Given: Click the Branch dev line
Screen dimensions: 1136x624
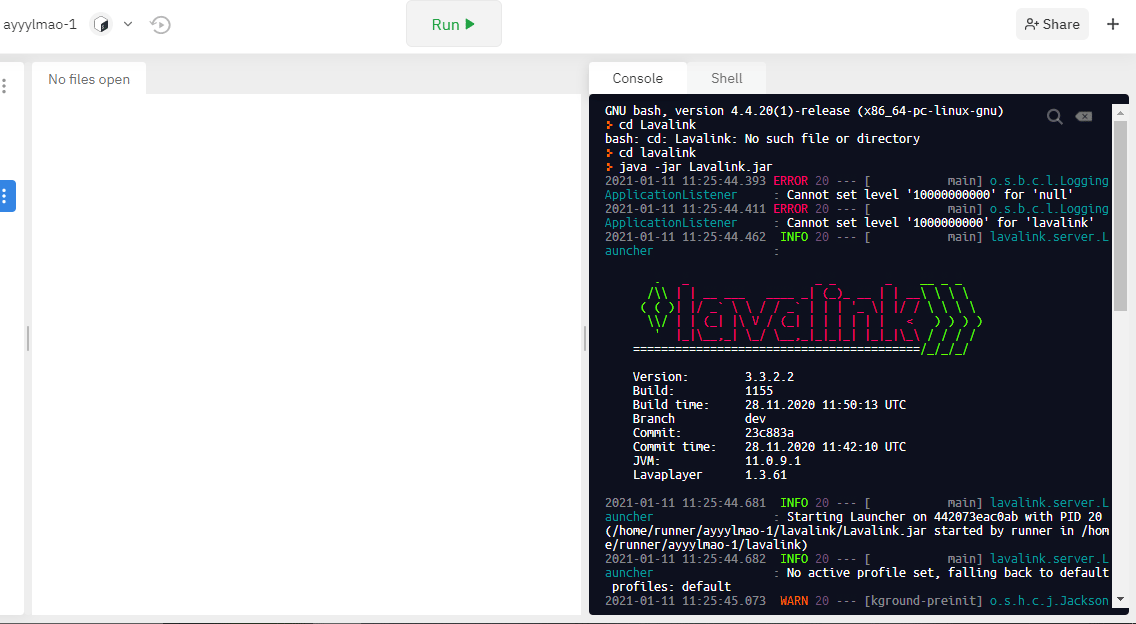Looking at the screenshot, I should click(699, 419).
